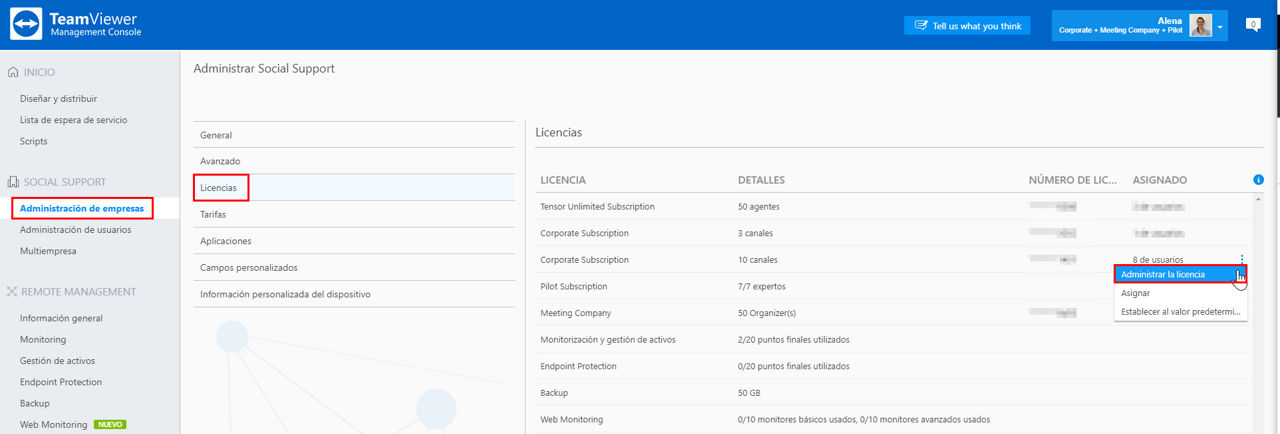Click the Social Support section icon
Screen dimensions: 1280x434
pyautogui.click(x=12, y=182)
